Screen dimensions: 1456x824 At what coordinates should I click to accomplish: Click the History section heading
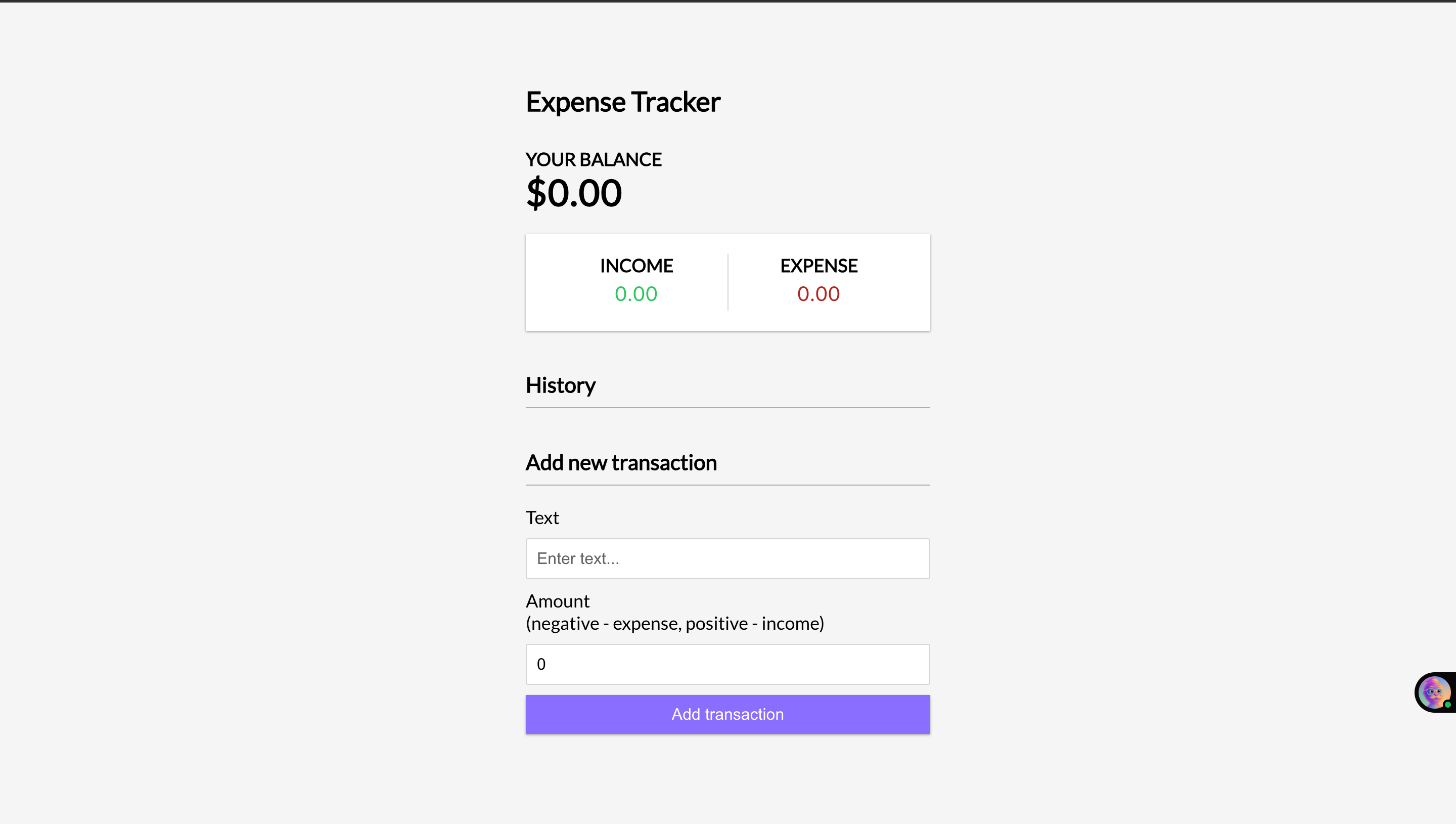point(560,385)
